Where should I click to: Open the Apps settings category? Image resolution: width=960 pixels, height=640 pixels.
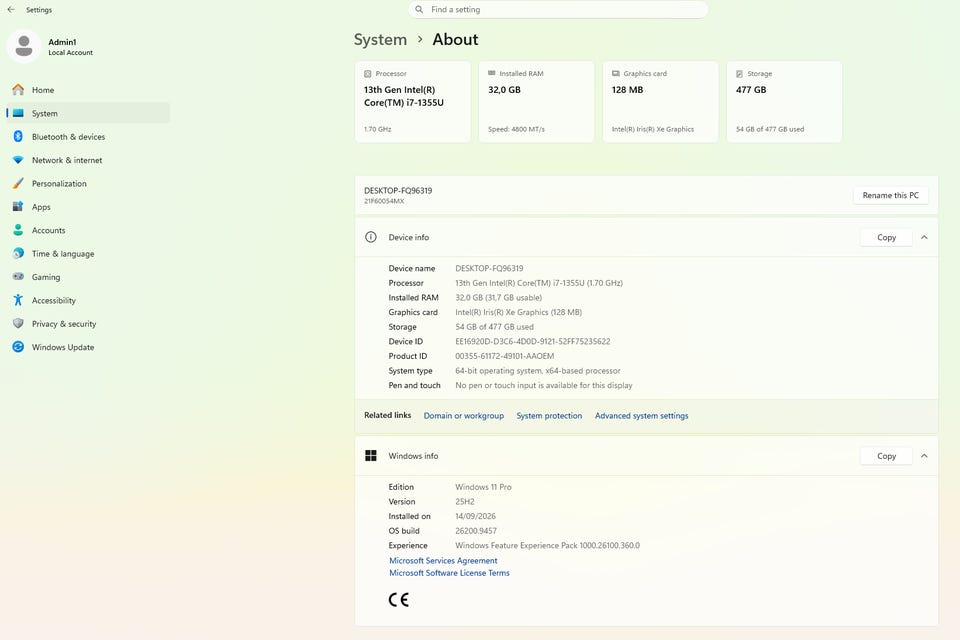click(x=88, y=207)
